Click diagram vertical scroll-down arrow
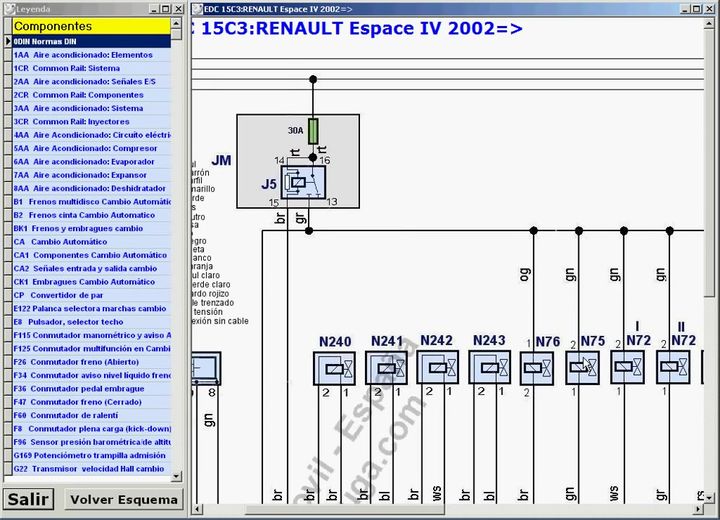 pos(709,497)
